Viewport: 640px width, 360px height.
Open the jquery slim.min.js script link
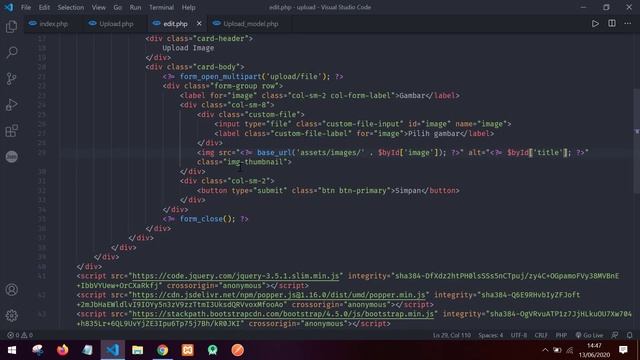236,276
